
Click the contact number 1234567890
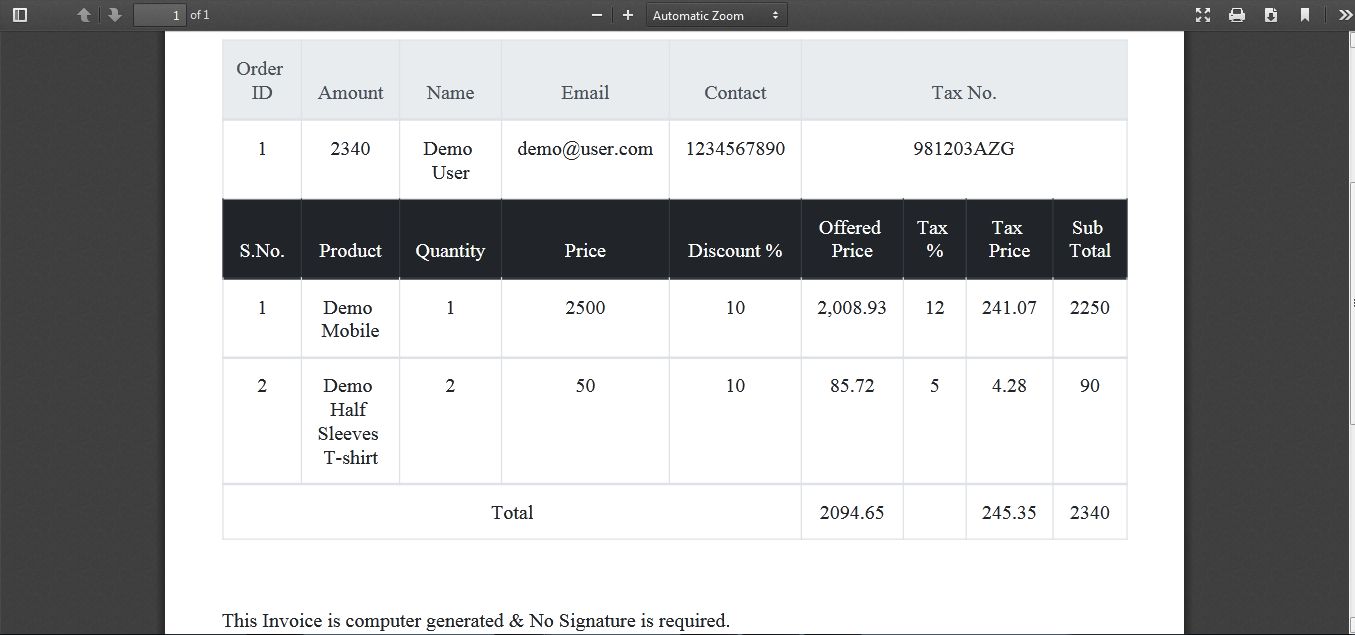click(735, 149)
